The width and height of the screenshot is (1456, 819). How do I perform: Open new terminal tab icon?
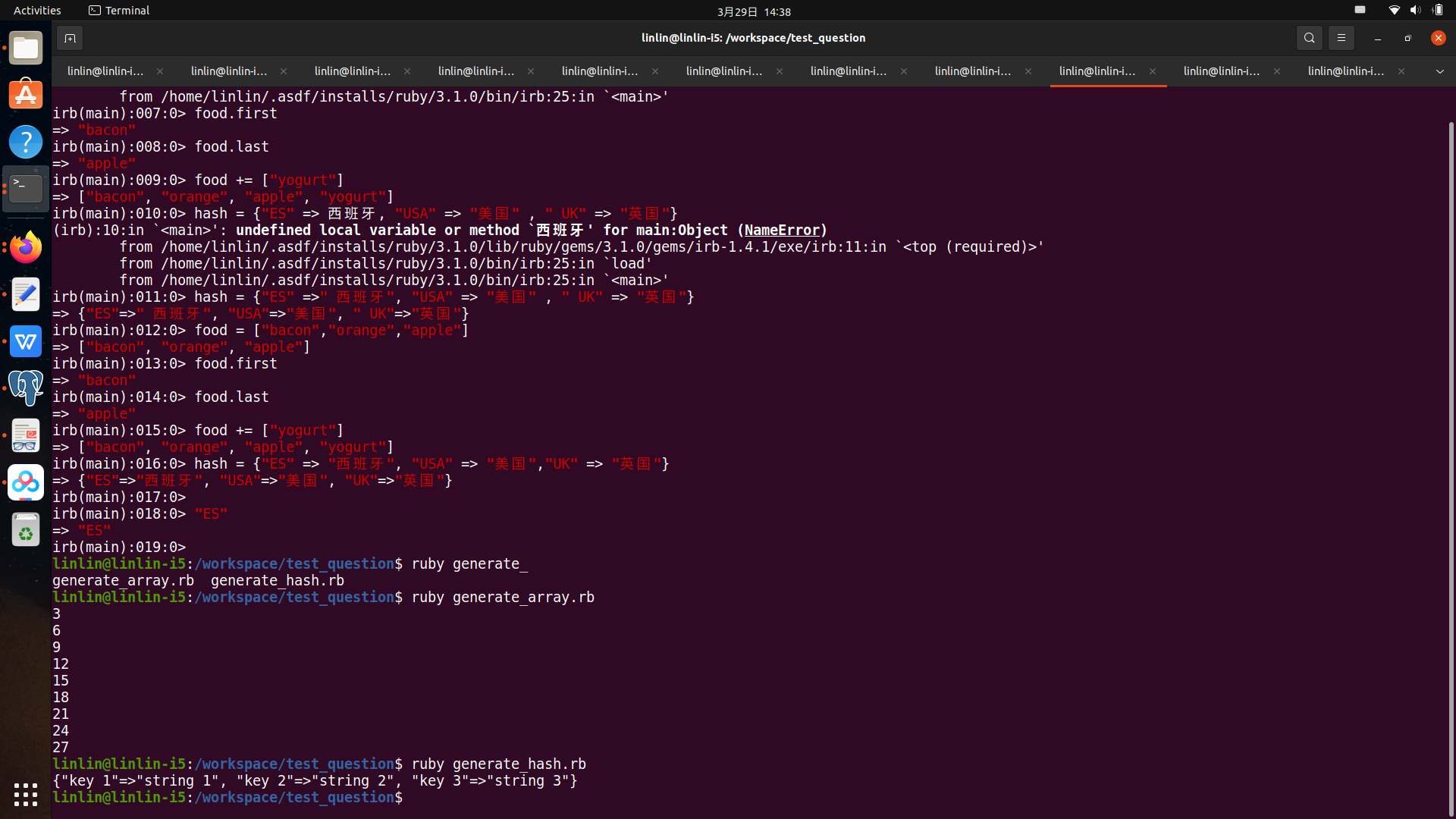pos(70,38)
